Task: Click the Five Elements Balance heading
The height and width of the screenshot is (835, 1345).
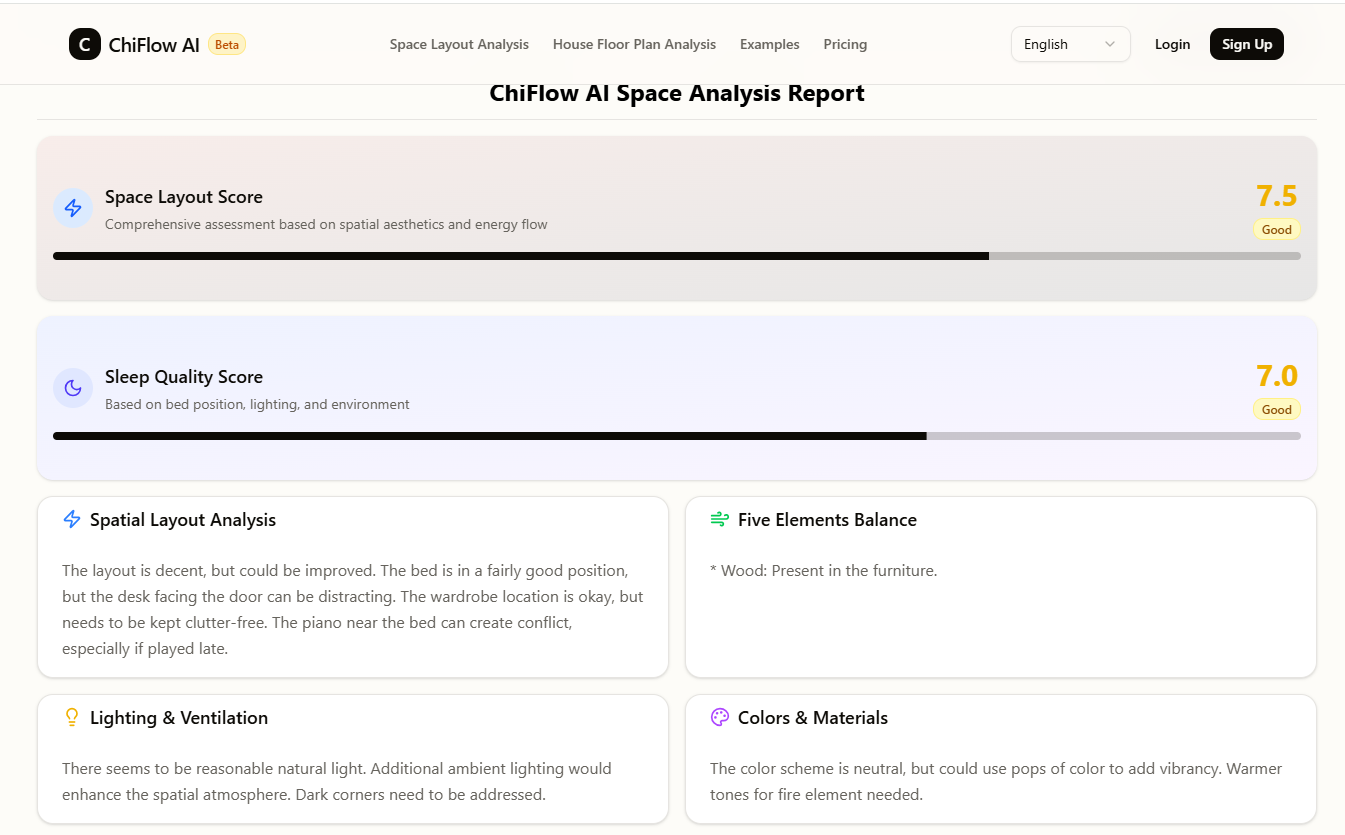Action: point(827,520)
